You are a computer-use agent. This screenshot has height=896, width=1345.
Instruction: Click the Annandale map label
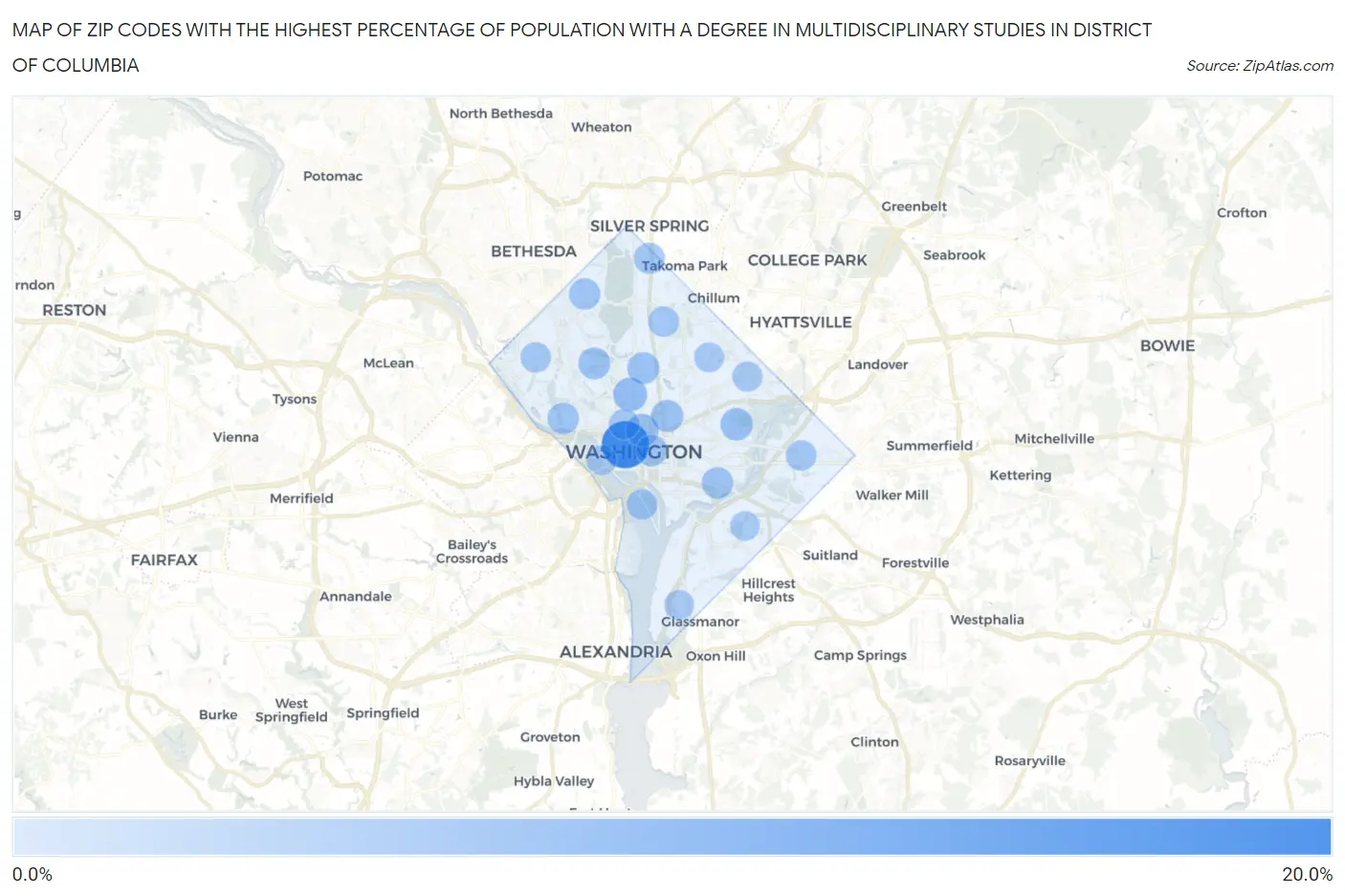pyautogui.click(x=356, y=596)
